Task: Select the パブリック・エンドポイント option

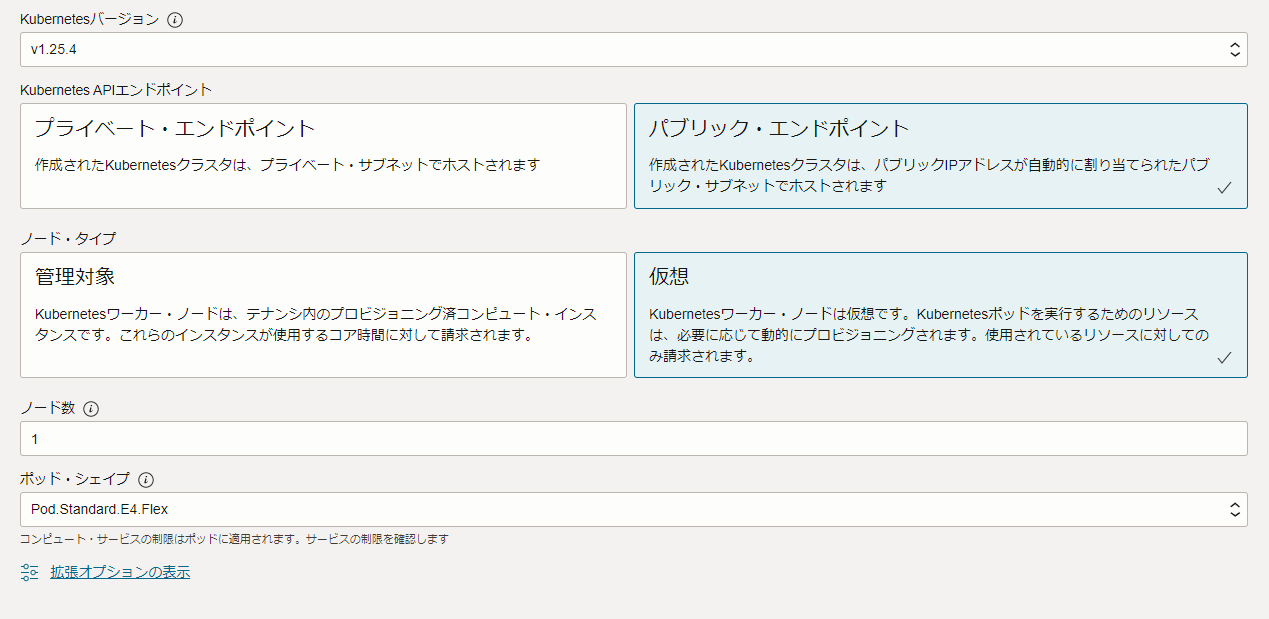Action: [x=940, y=155]
